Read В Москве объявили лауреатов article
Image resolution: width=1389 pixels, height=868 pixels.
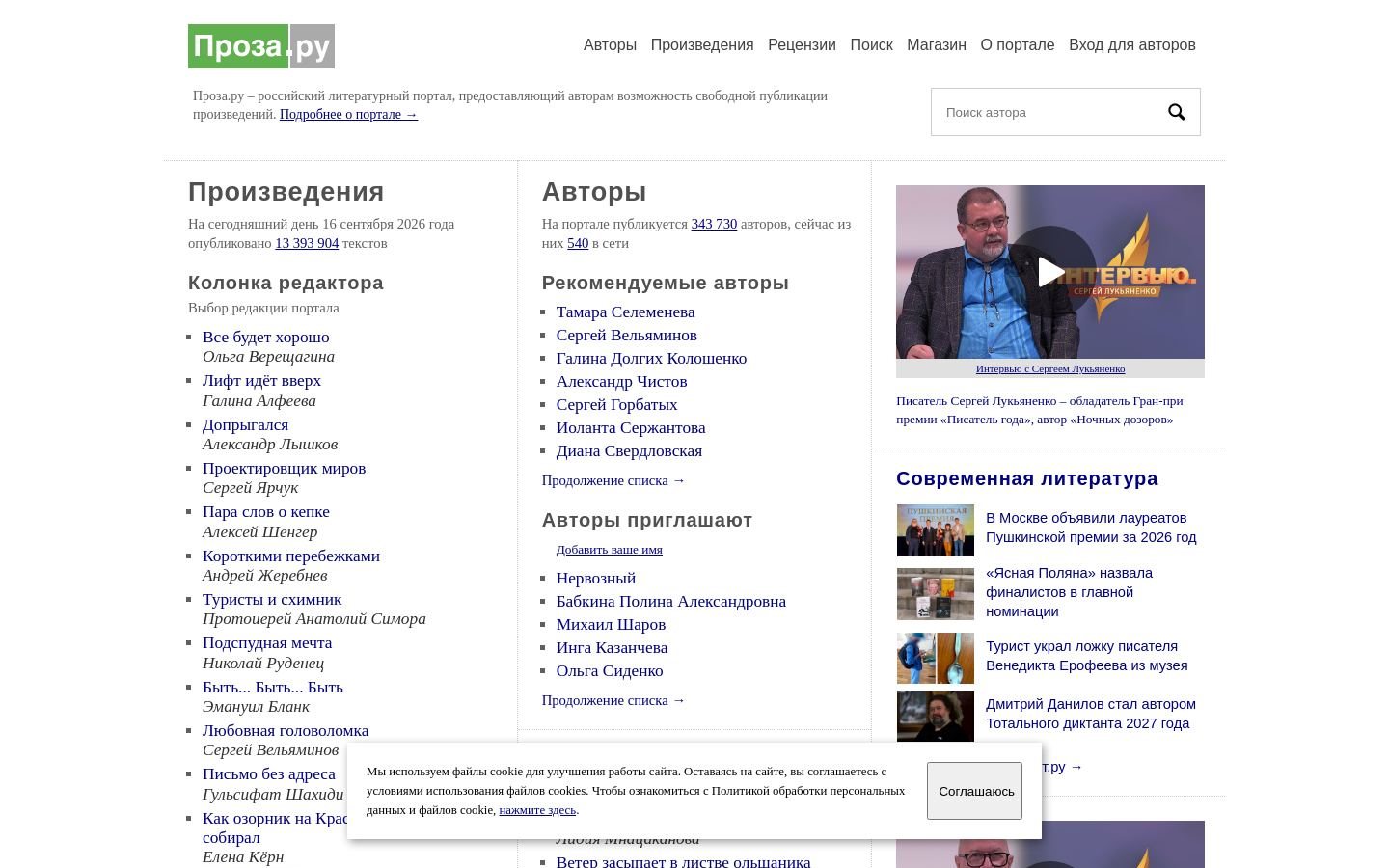click(x=1091, y=528)
